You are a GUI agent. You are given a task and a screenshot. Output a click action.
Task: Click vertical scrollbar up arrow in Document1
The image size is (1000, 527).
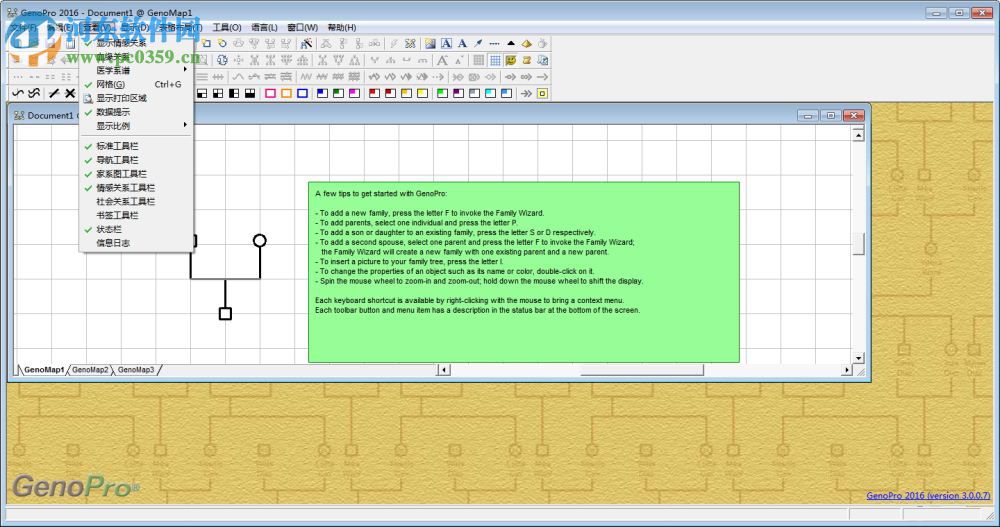(858, 135)
